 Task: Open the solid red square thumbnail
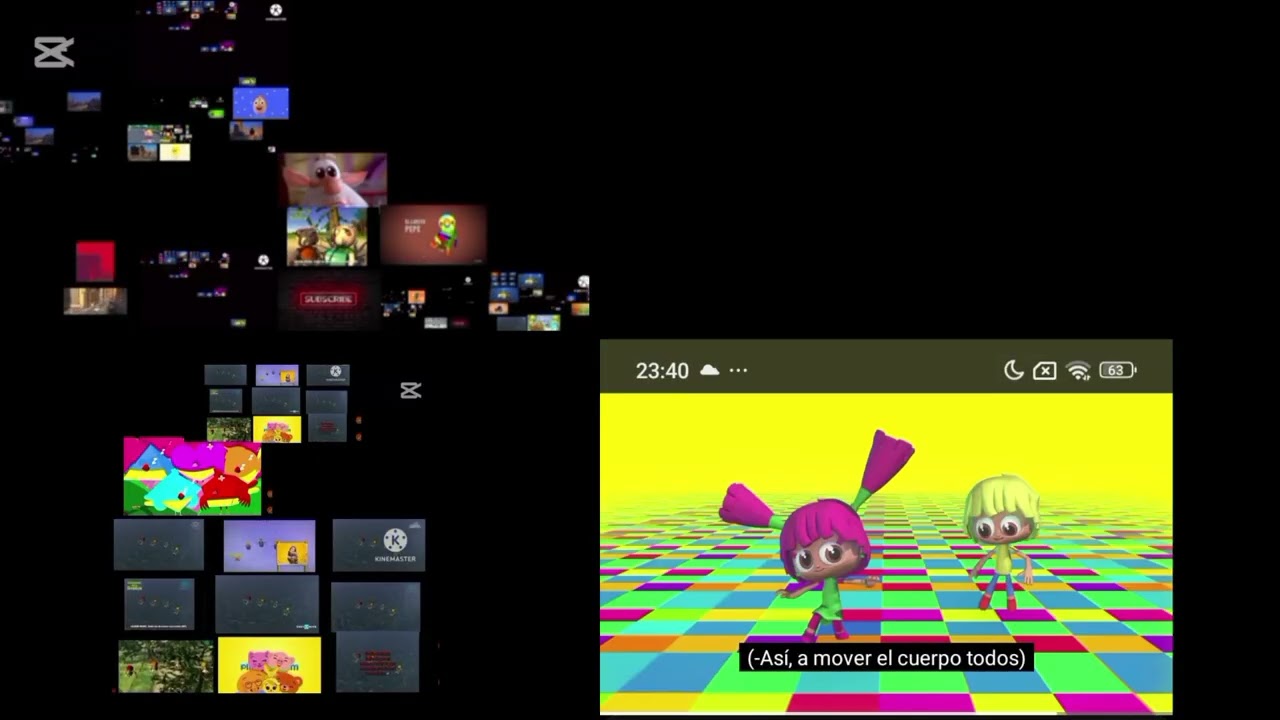pos(96,262)
